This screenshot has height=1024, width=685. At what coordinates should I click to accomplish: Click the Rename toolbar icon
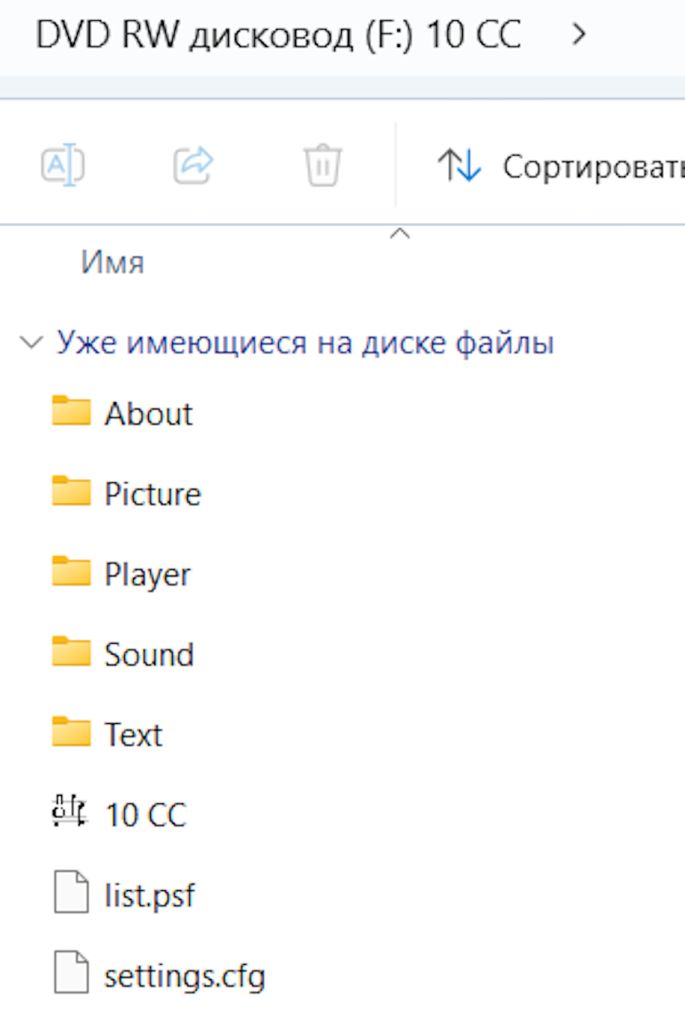(x=63, y=165)
